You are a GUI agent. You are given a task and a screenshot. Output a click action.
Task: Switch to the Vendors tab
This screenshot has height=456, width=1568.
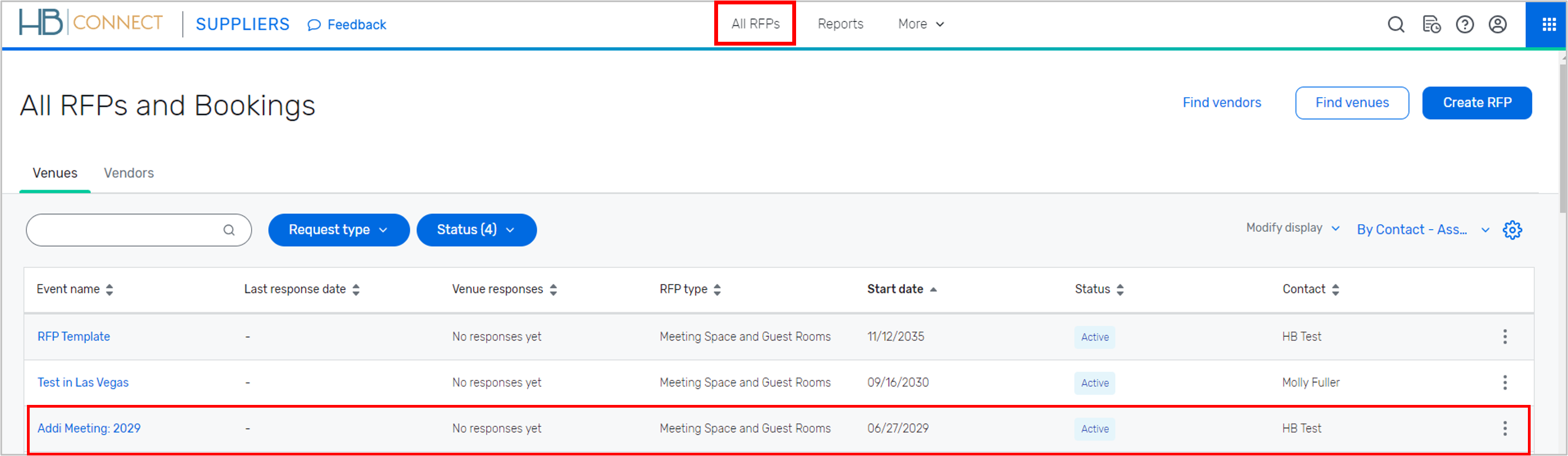(129, 173)
